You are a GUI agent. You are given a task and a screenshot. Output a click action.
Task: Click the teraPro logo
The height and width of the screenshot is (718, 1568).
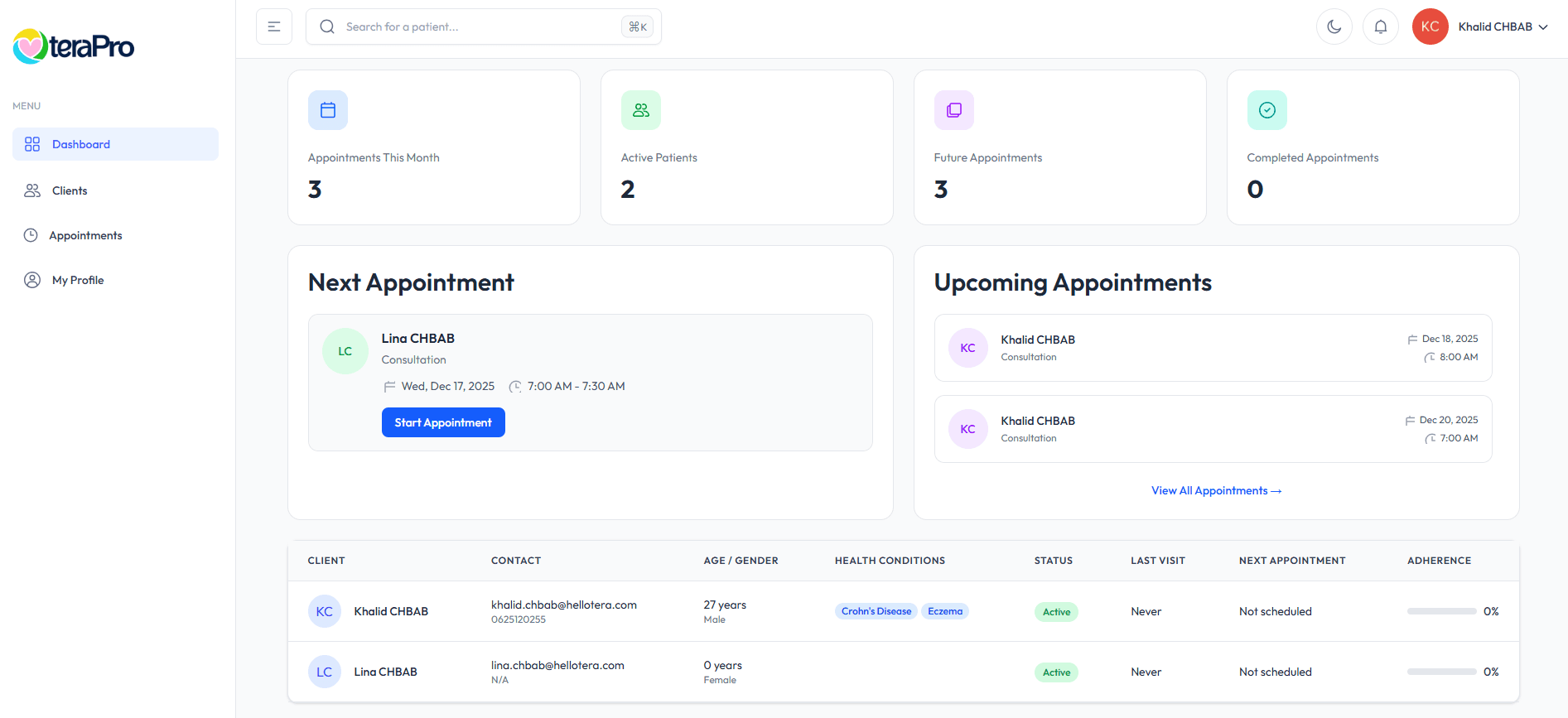(x=74, y=46)
